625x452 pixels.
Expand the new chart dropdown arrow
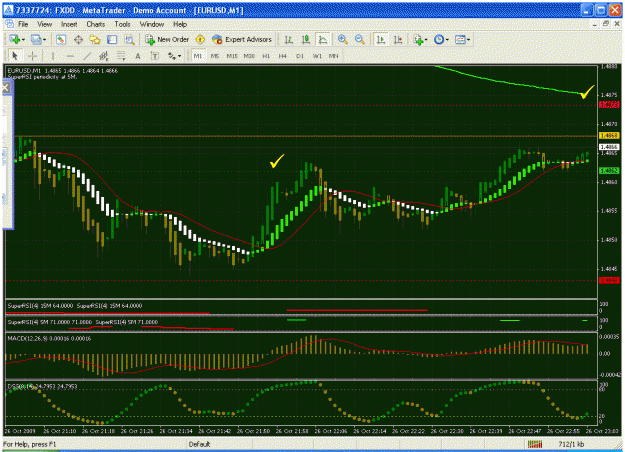[x=23, y=39]
